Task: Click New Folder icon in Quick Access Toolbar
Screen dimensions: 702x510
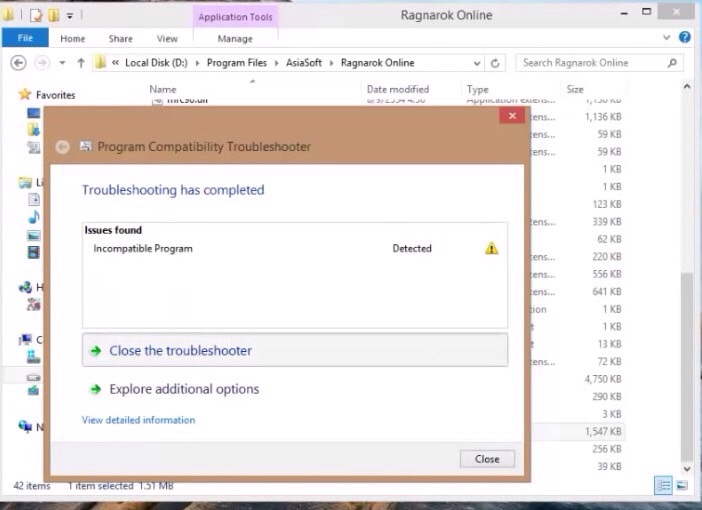Action: (54, 15)
